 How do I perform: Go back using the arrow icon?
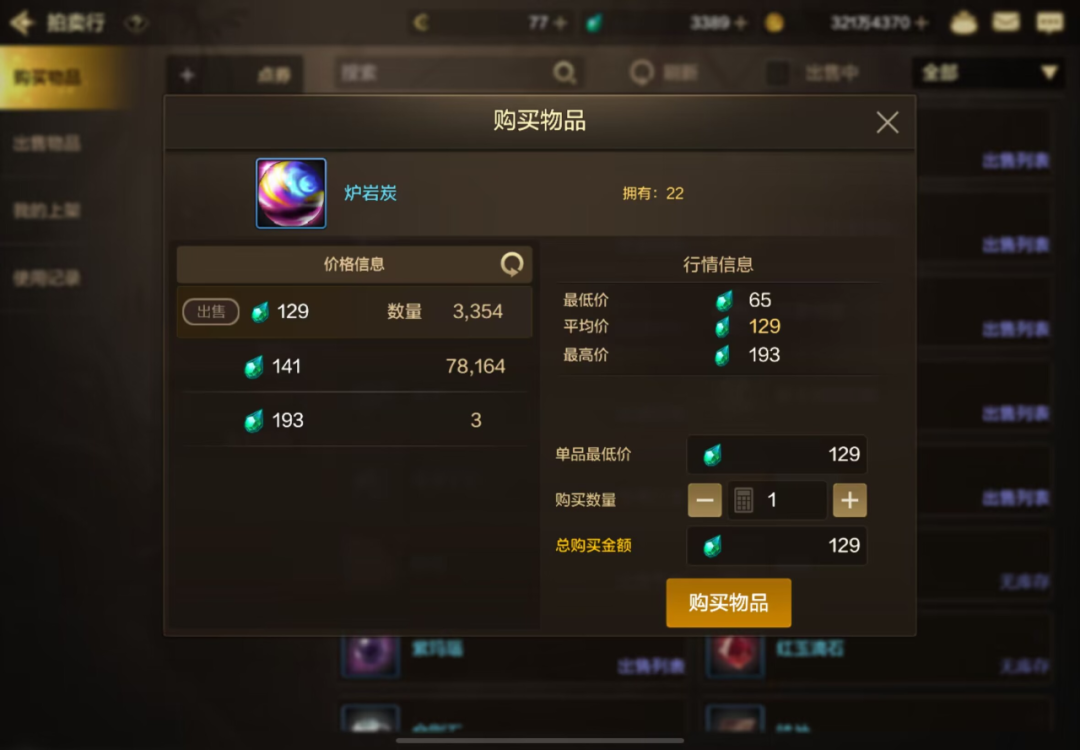[x=23, y=23]
